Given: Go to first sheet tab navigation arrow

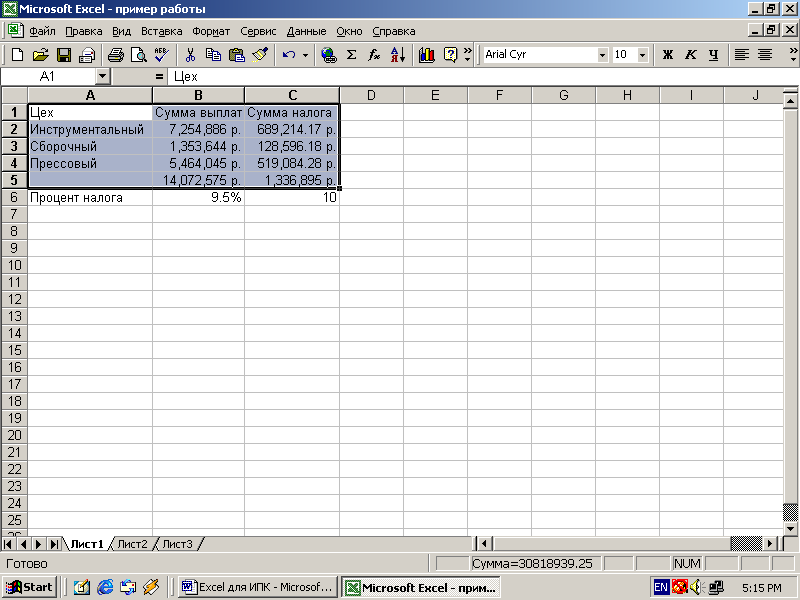Looking at the screenshot, I should point(8,544).
